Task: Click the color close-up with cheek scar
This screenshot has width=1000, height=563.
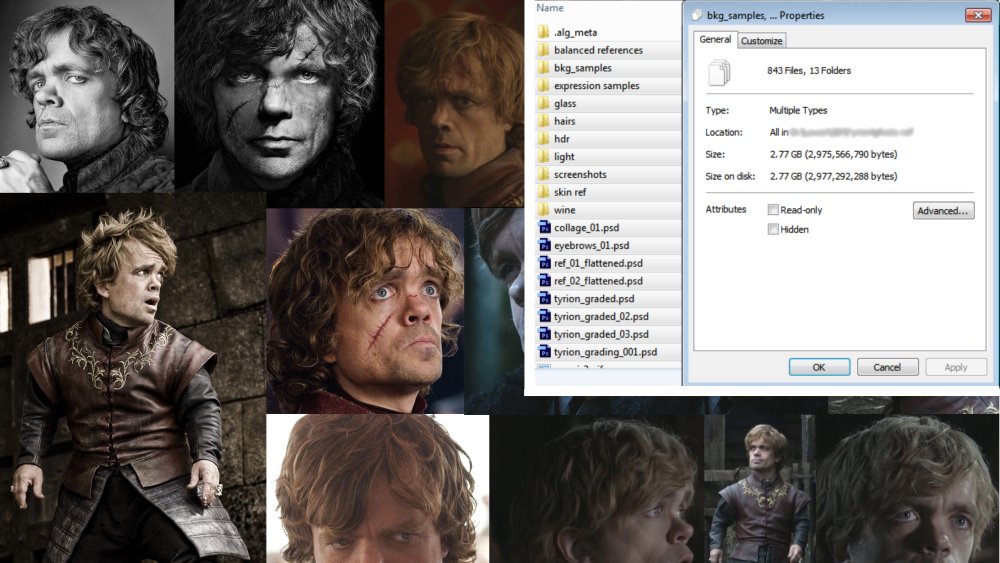Action: (x=365, y=311)
